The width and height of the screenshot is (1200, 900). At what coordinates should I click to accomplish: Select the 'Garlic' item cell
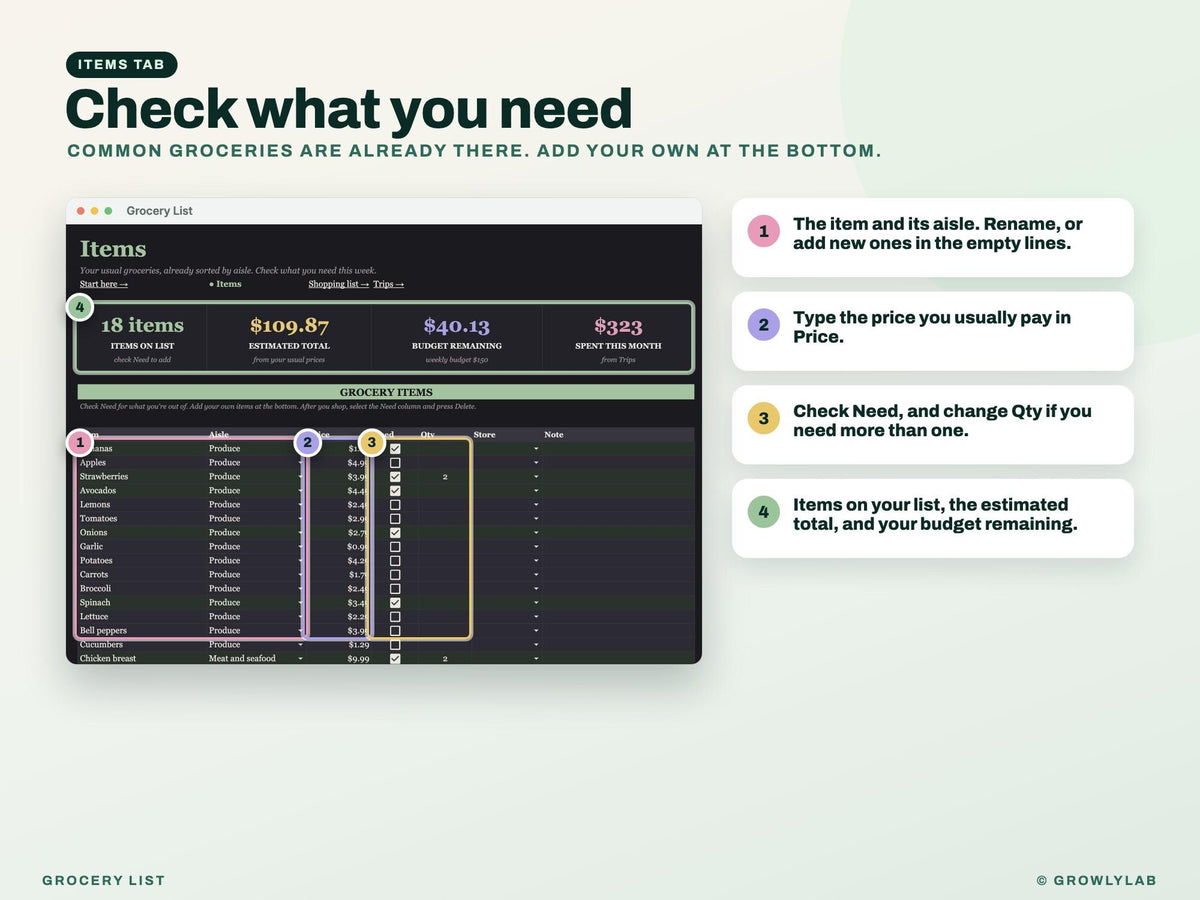point(142,547)
